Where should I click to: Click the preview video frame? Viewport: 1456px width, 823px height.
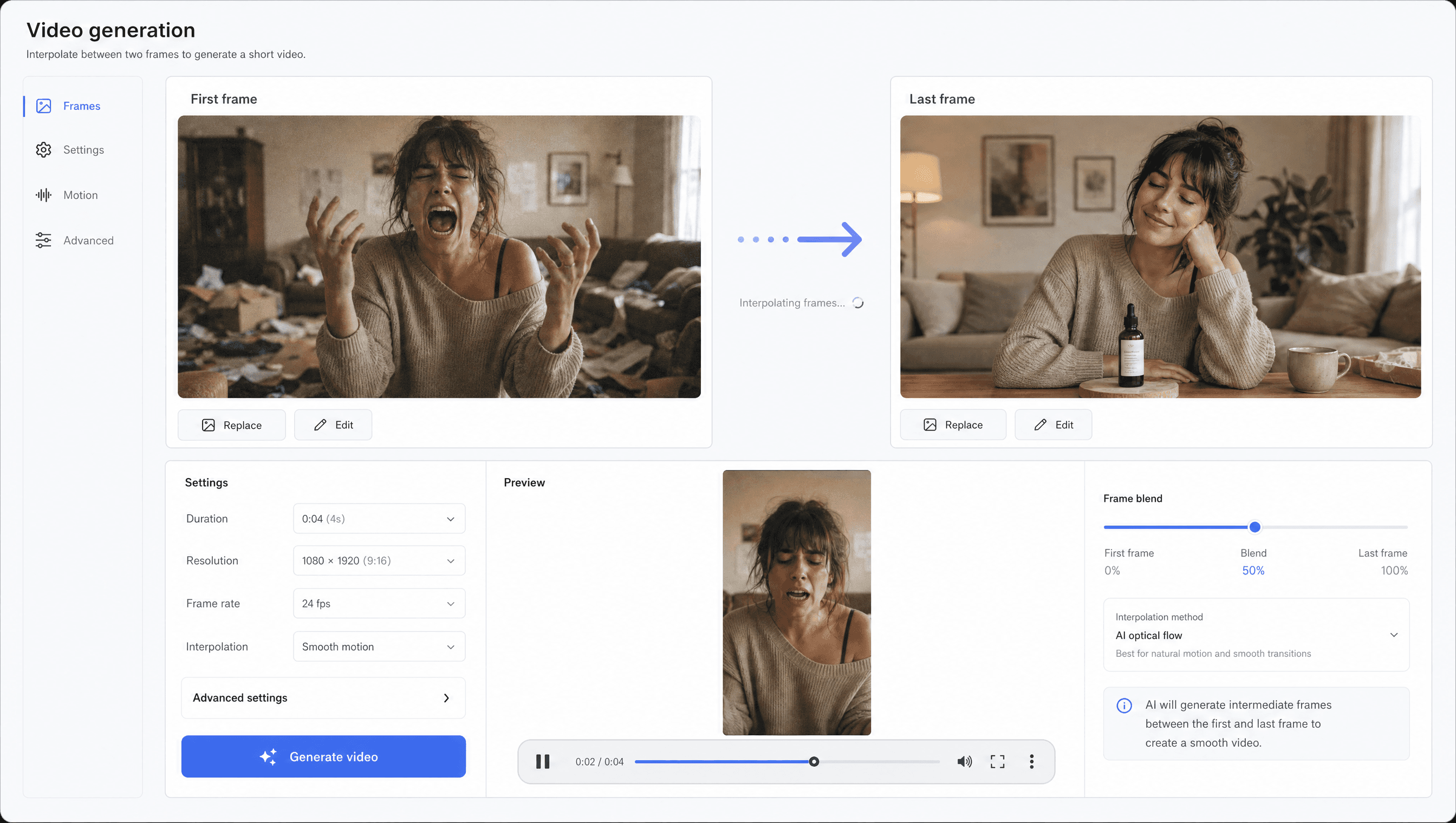coord(797,603)
